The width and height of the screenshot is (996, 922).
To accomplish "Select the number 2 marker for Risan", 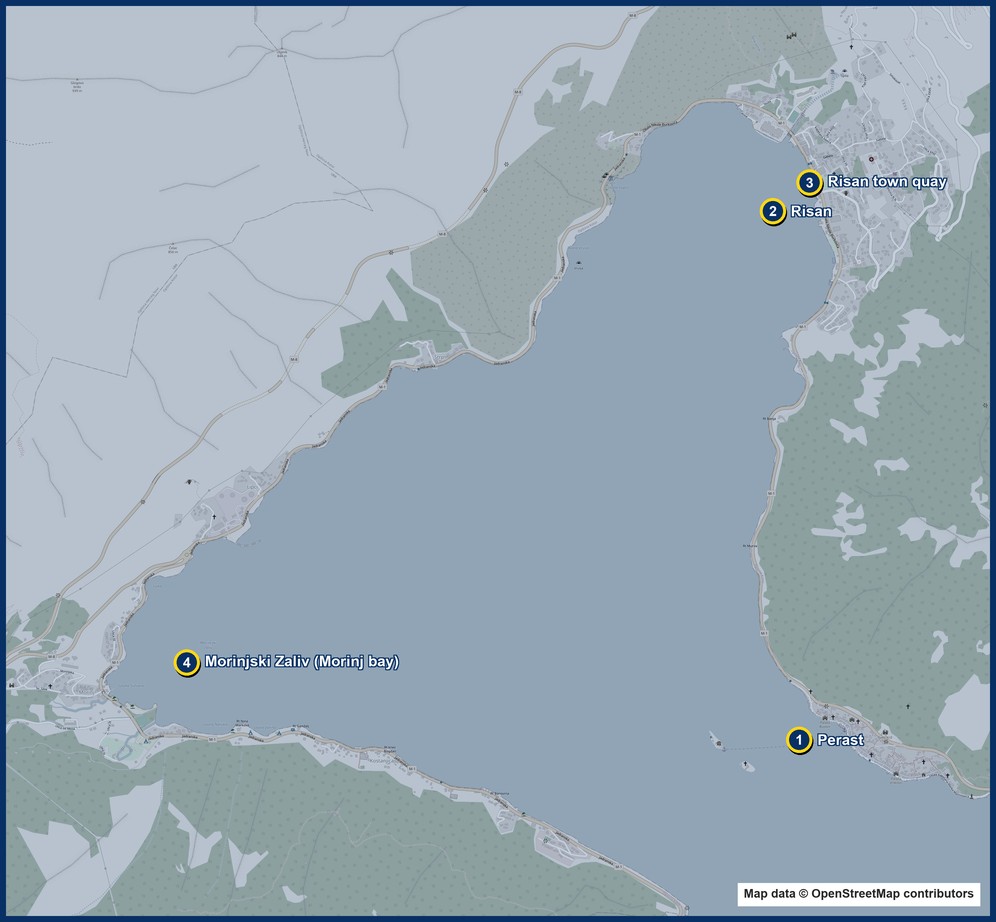I will [772, 211].
